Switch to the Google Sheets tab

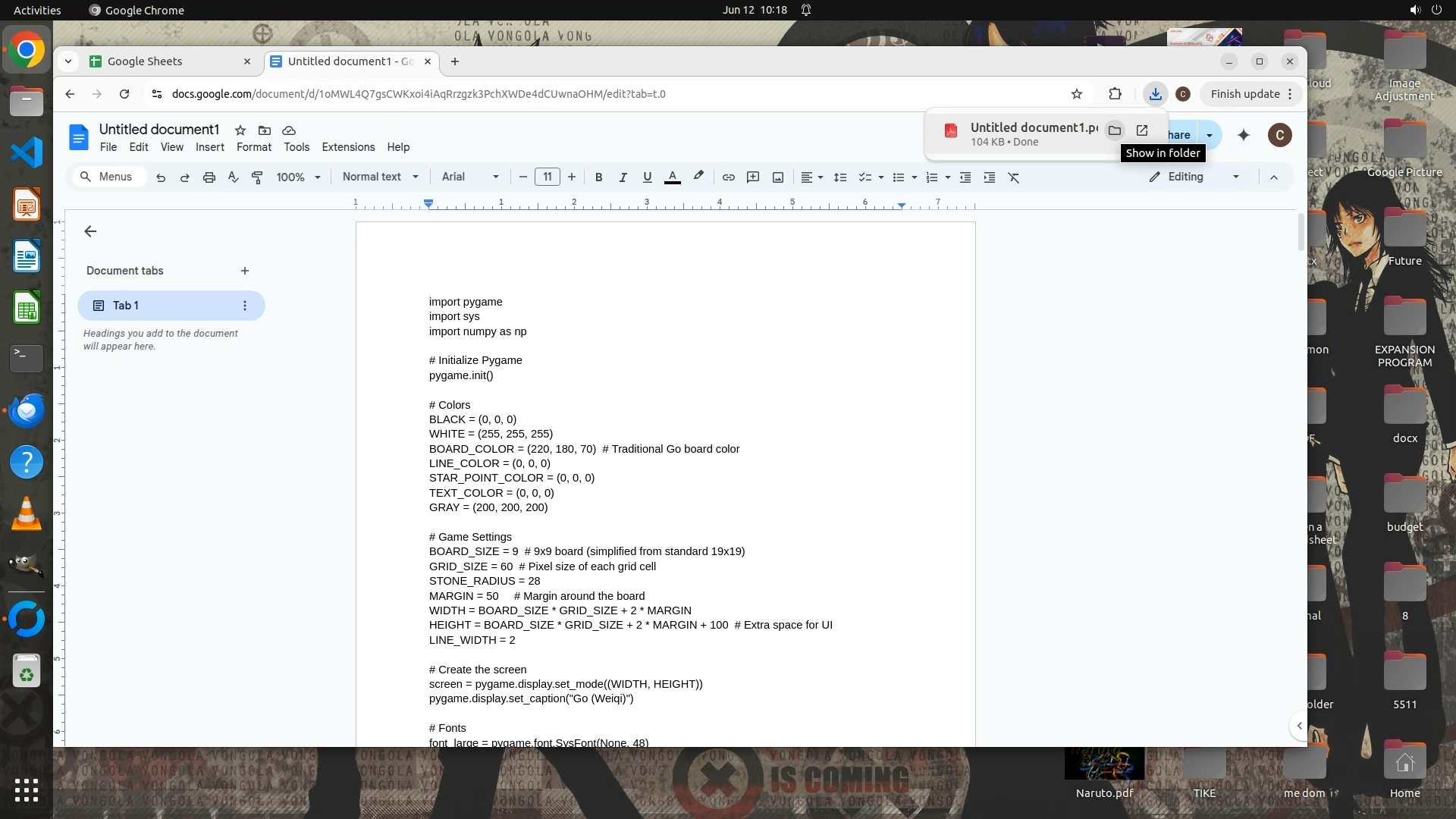pyautogui.click(x=168, y=61)
